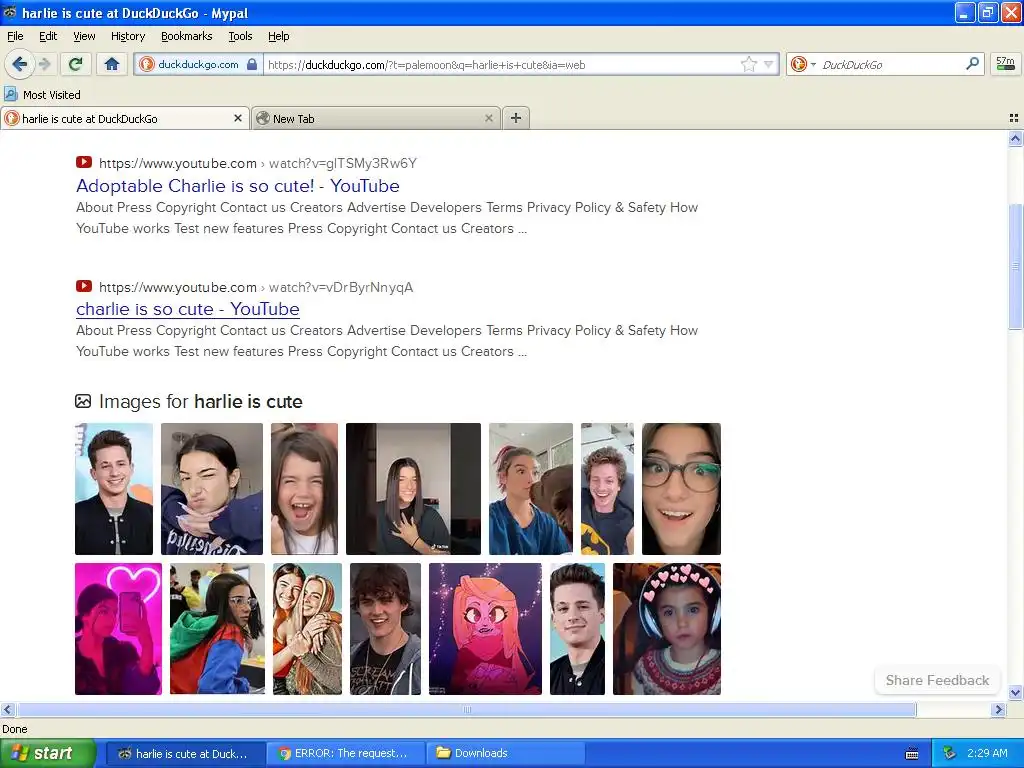Focus the URL address field
Image resolution: width=1024 pixels, height=768 pixels.
click(503, 65)
